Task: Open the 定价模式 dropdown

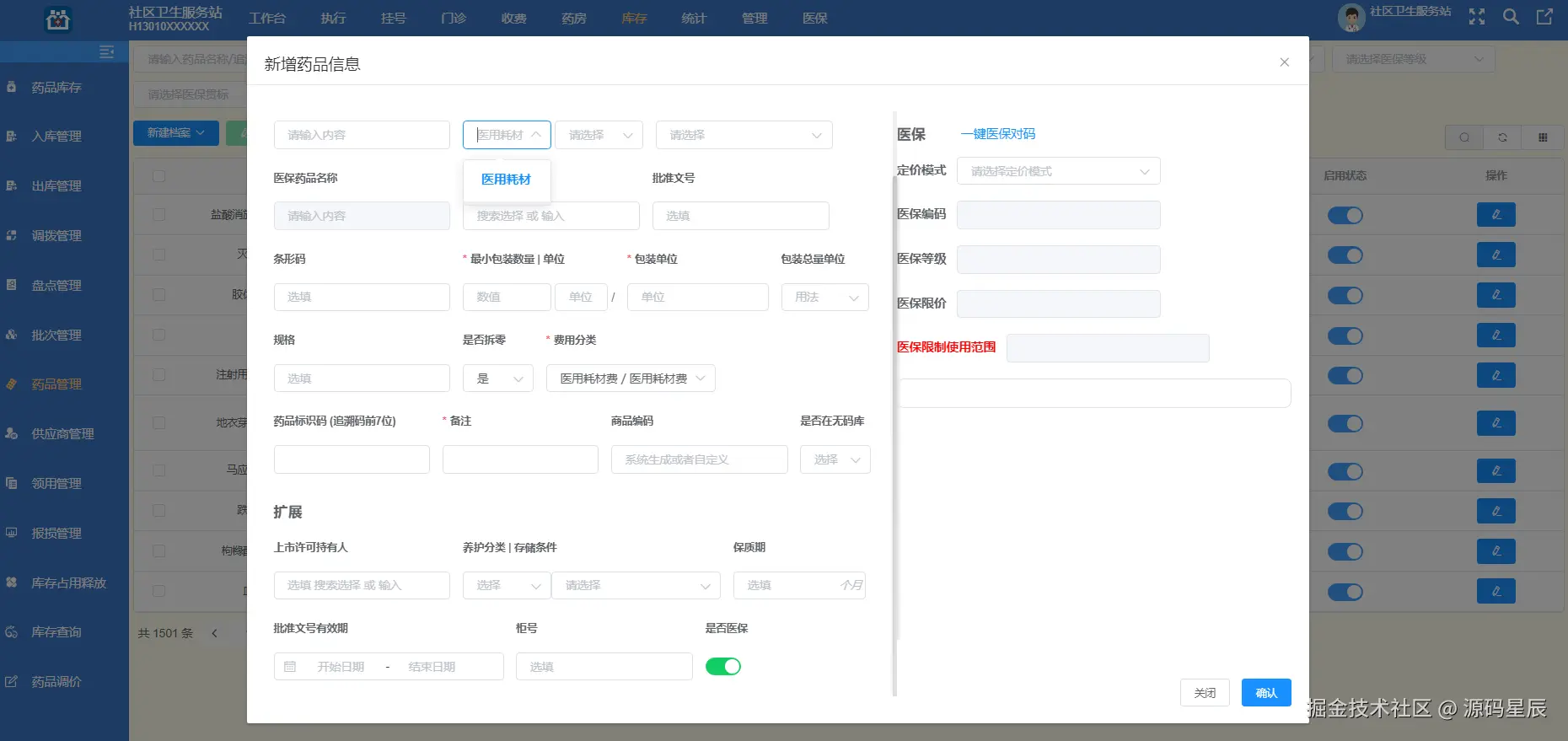Action: pos(1059,171)
